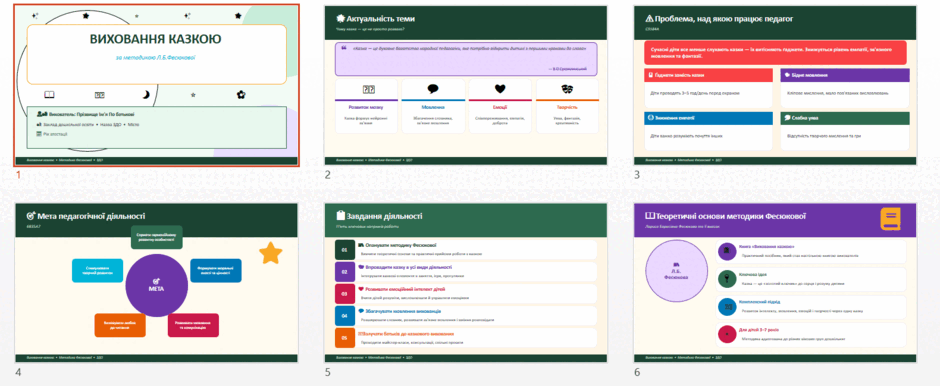Viewport: 940px width, 386px height.
Task: Click the black flower icon on slide 1
Action: click(241, 94)
